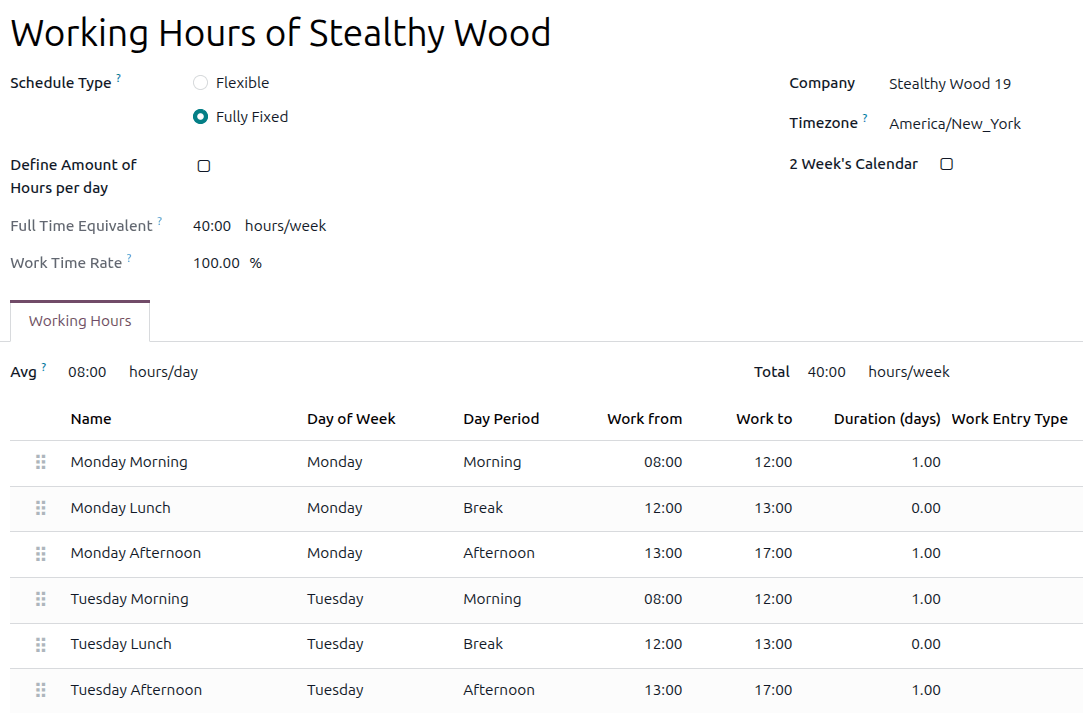Edit the title Working Hours of Stealthy Wood

(280, 33)
